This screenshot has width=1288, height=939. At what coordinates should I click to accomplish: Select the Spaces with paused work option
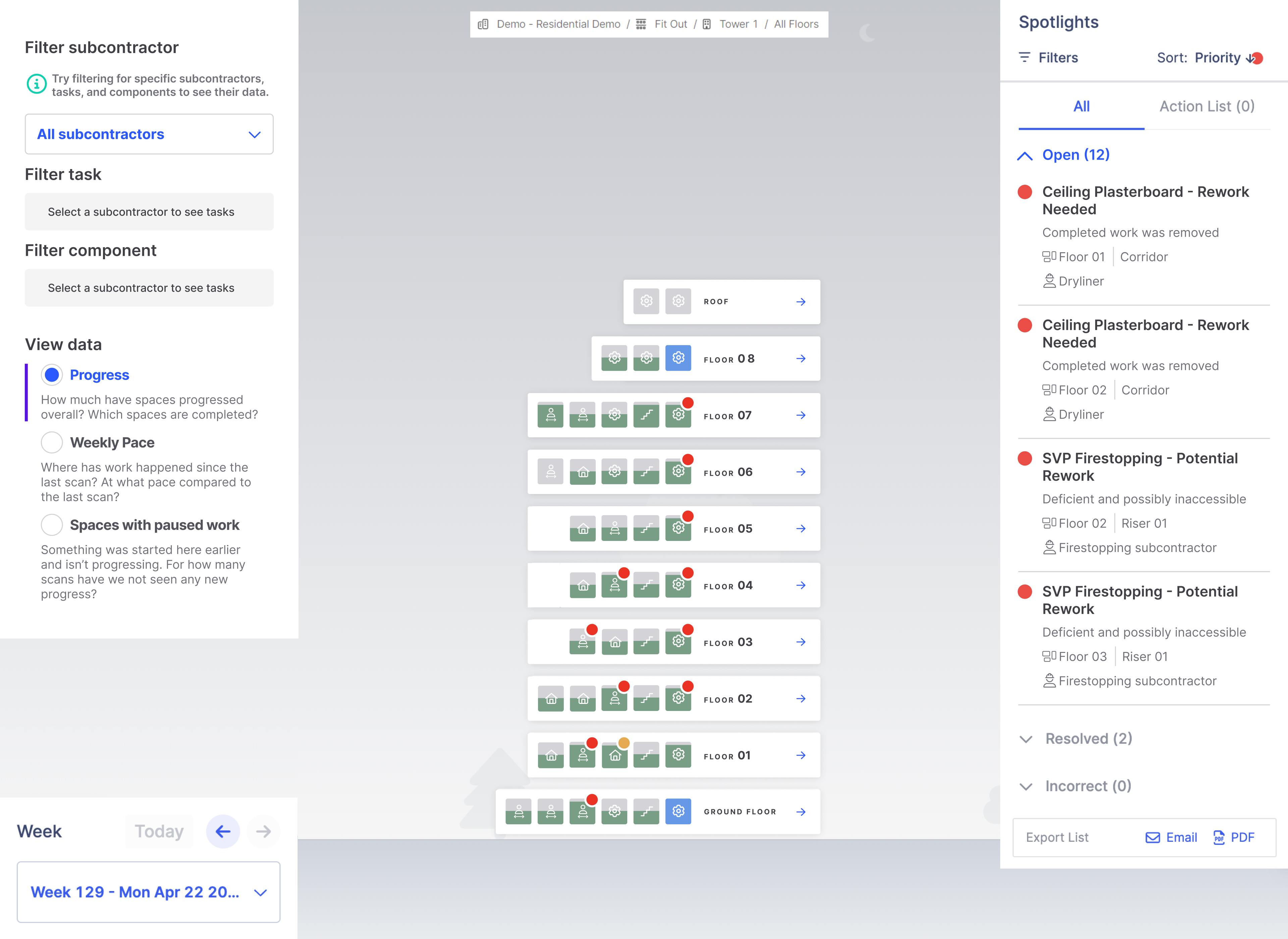tap(52, 524)
